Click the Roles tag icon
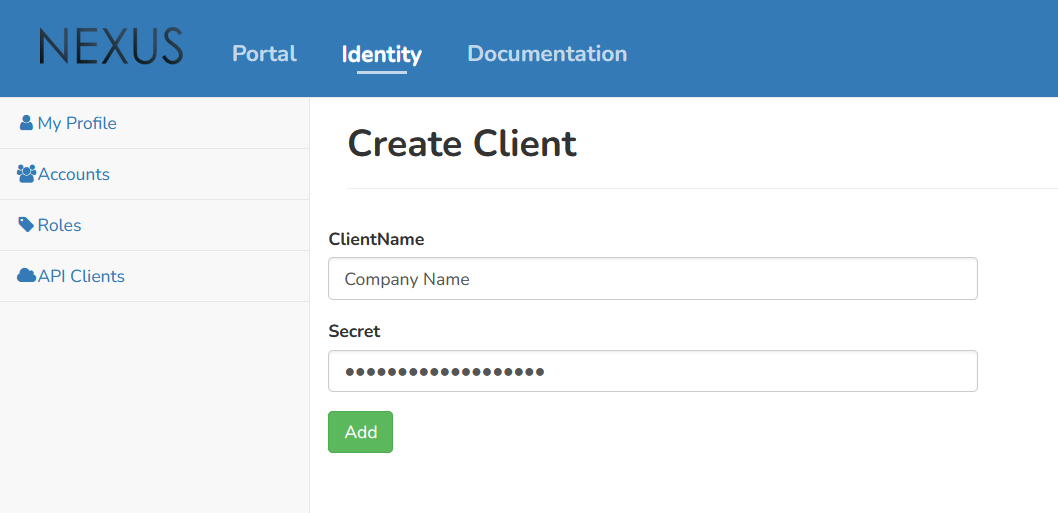1058x513 pixels. 26,225
